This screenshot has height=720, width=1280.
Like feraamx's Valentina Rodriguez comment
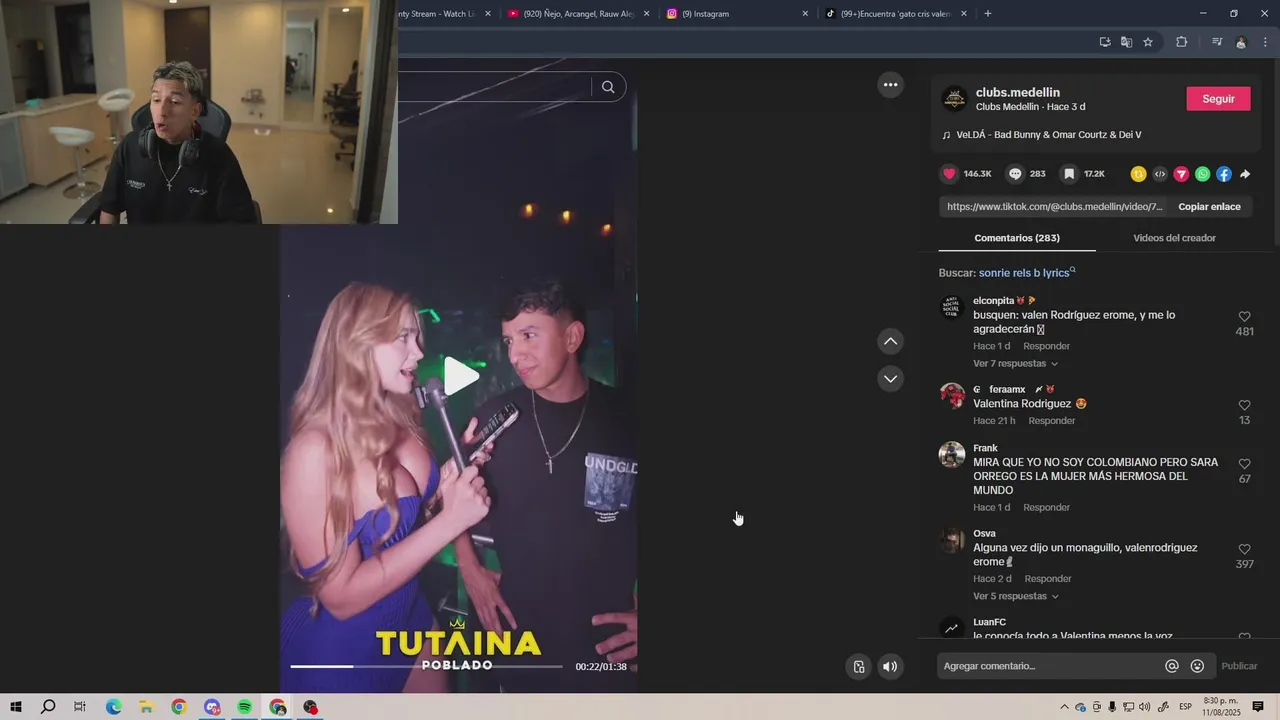[x=1244, y=405]
